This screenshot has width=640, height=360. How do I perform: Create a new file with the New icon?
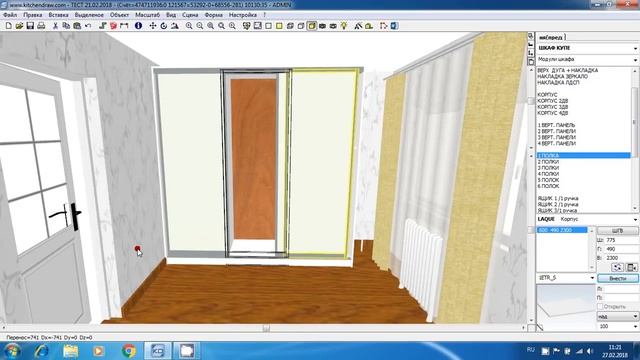click(x=9, y=26)
